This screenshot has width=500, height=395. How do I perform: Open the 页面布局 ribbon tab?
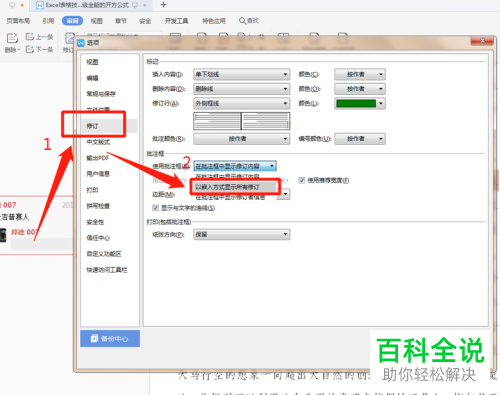point(18,21)
